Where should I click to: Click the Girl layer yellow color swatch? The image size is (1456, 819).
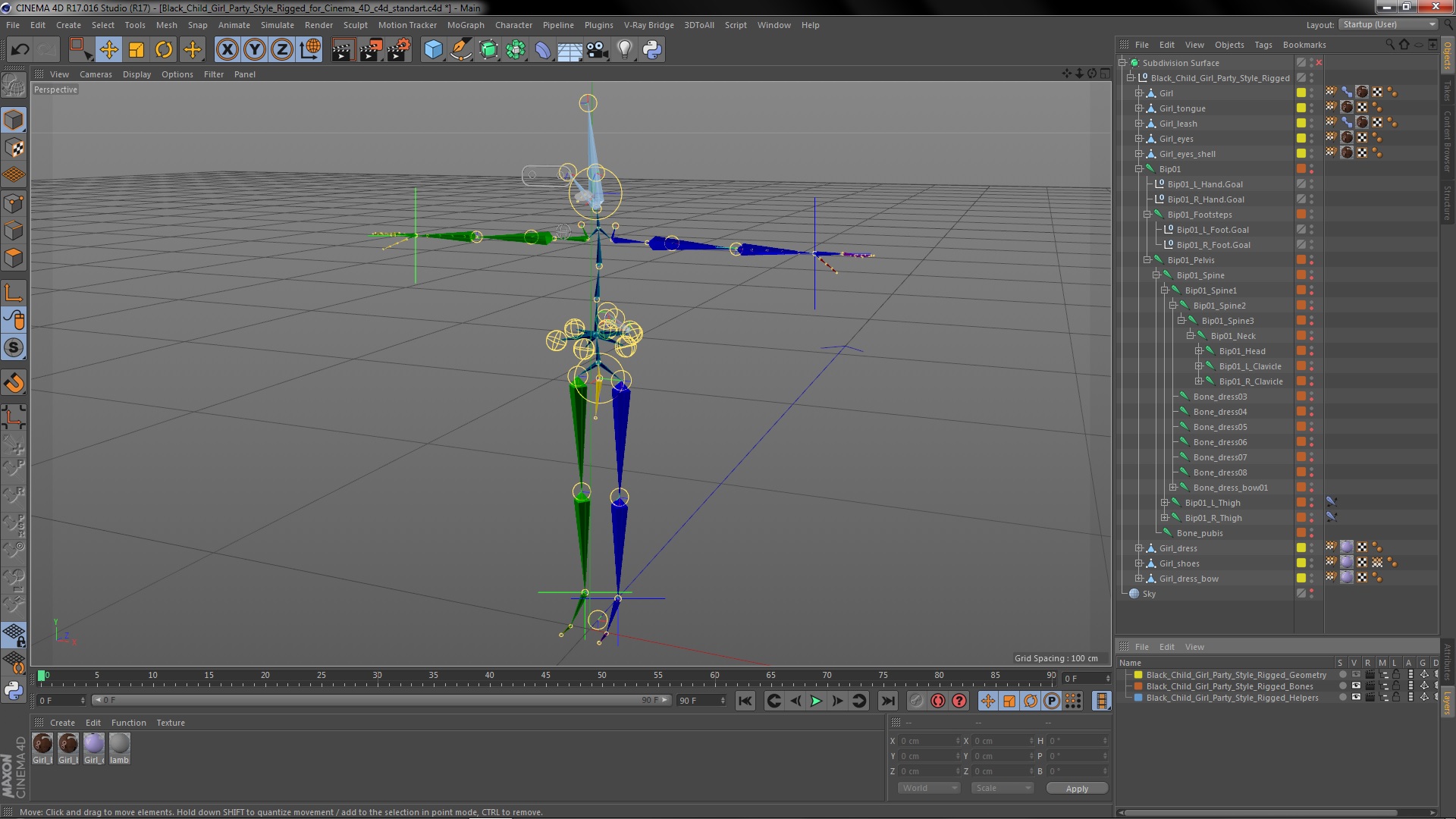coord(1301,93)
